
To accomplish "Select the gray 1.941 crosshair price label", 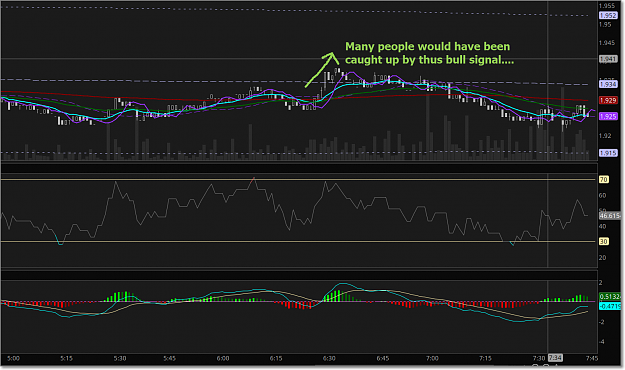I will point(608,59).
